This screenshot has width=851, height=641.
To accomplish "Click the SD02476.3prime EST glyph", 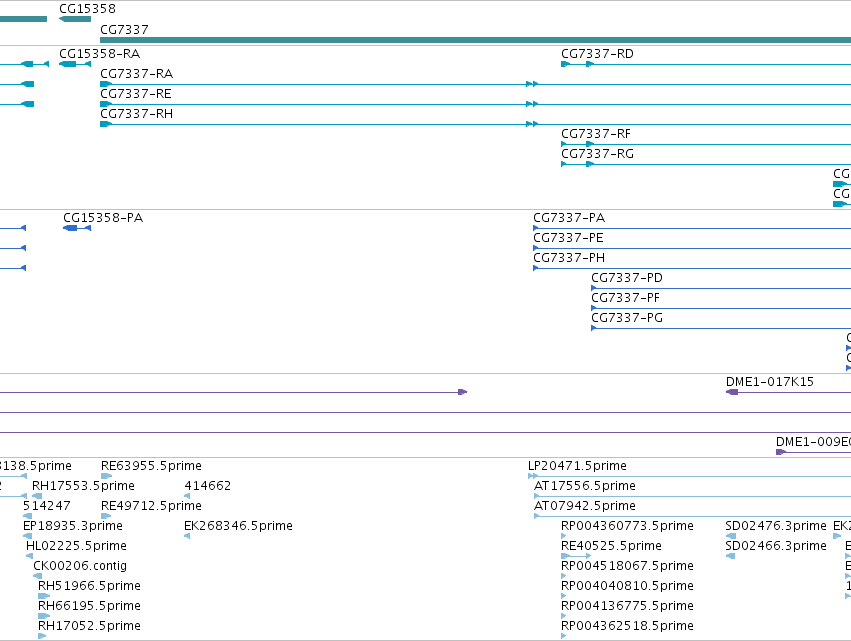I will (731, 536).
